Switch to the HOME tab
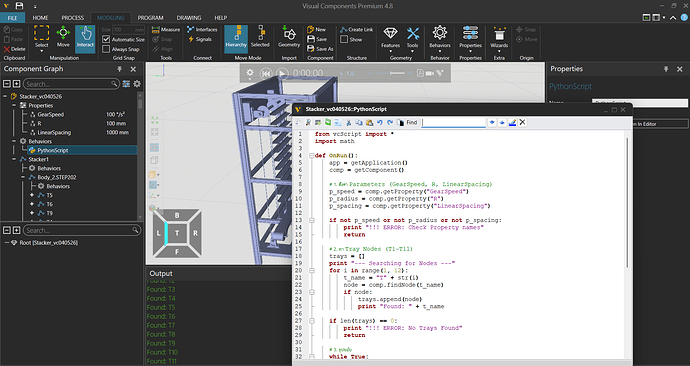 click(40, 18)
